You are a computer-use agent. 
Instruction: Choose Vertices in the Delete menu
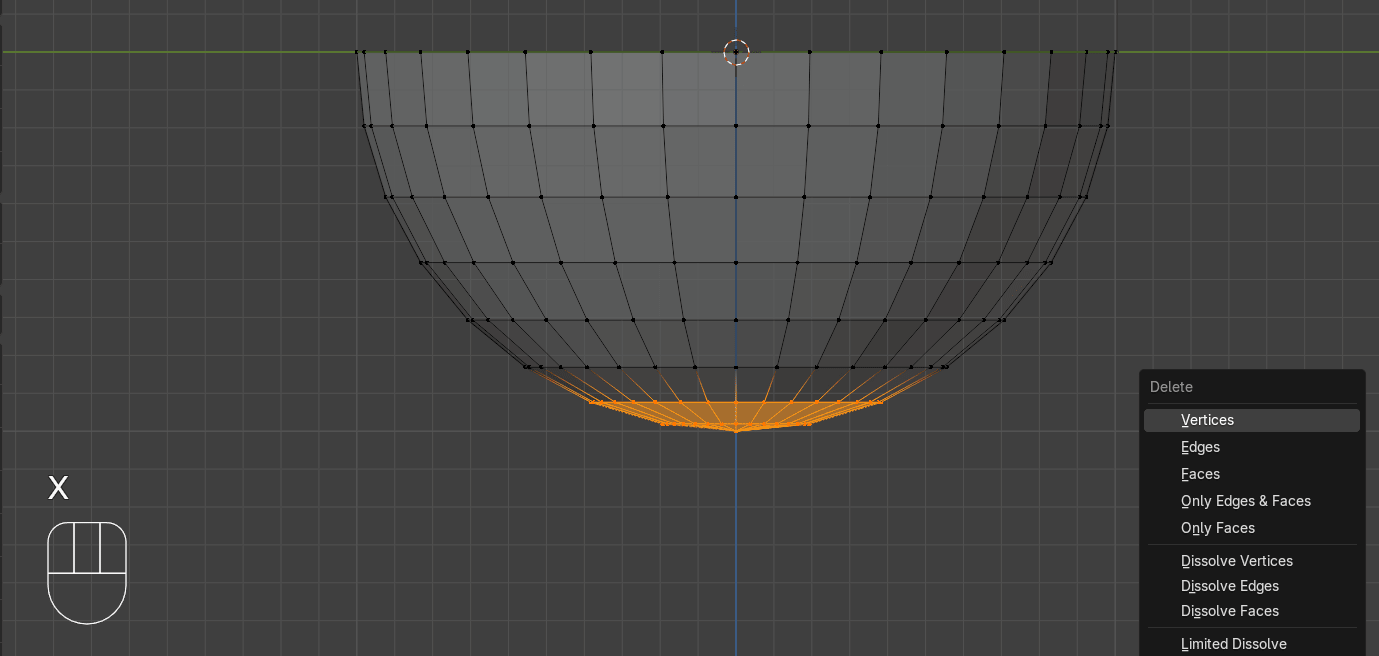1207,420
